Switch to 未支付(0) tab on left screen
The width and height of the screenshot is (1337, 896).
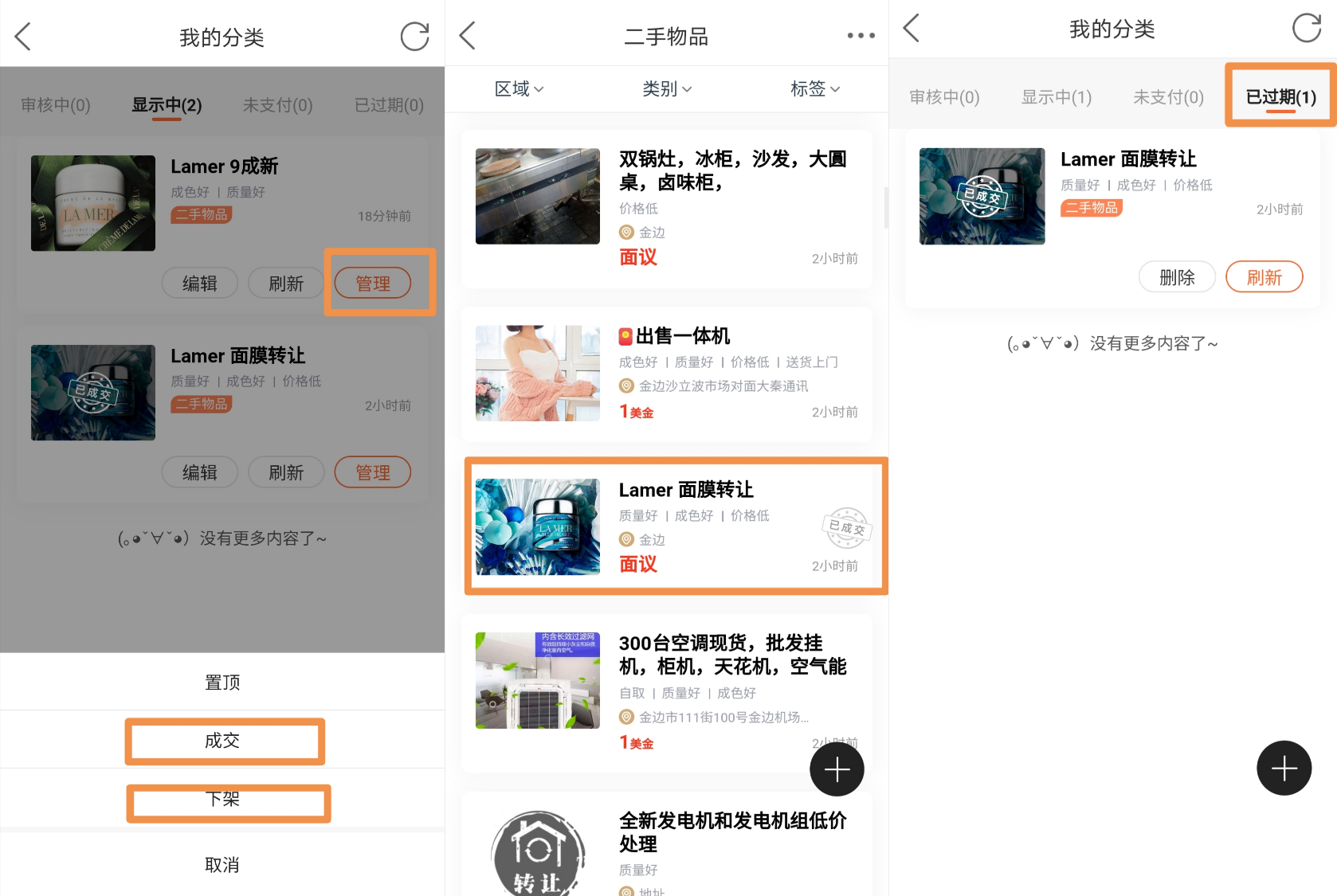277,105
